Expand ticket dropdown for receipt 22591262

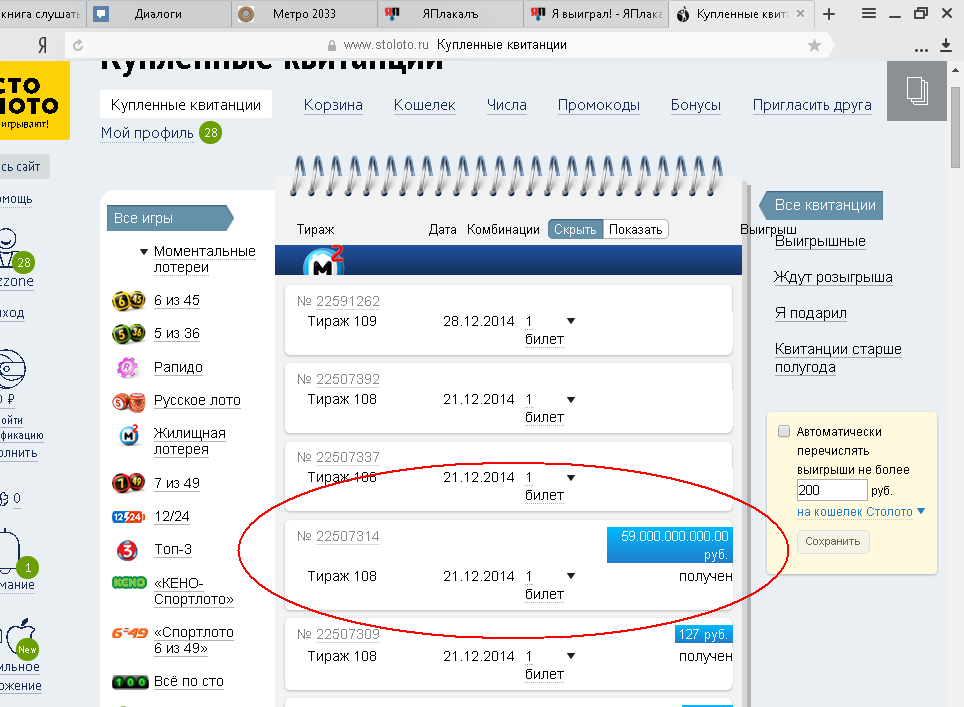pyautogui.click(x=571, y=321)
